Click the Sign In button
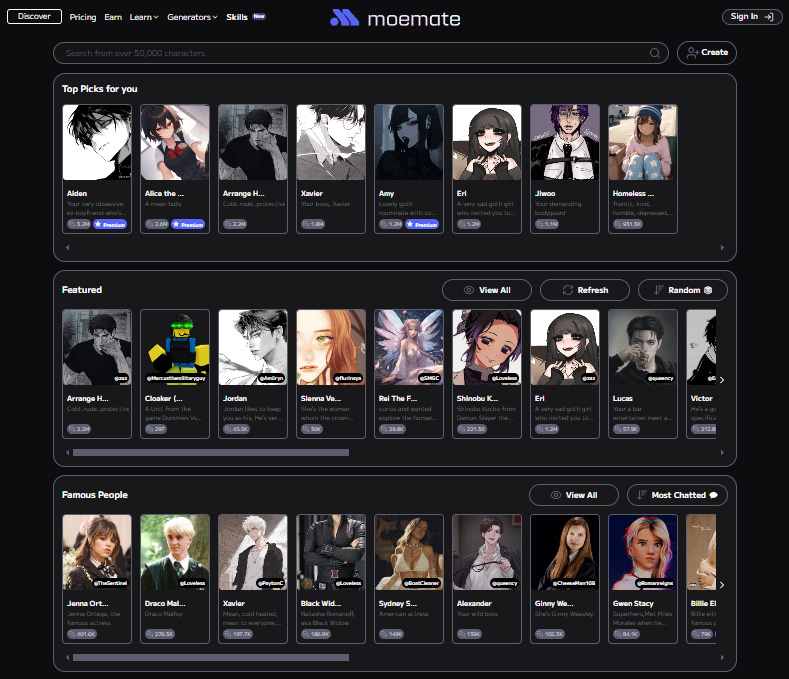Viewport: 789px width, 679px height. 752,17
